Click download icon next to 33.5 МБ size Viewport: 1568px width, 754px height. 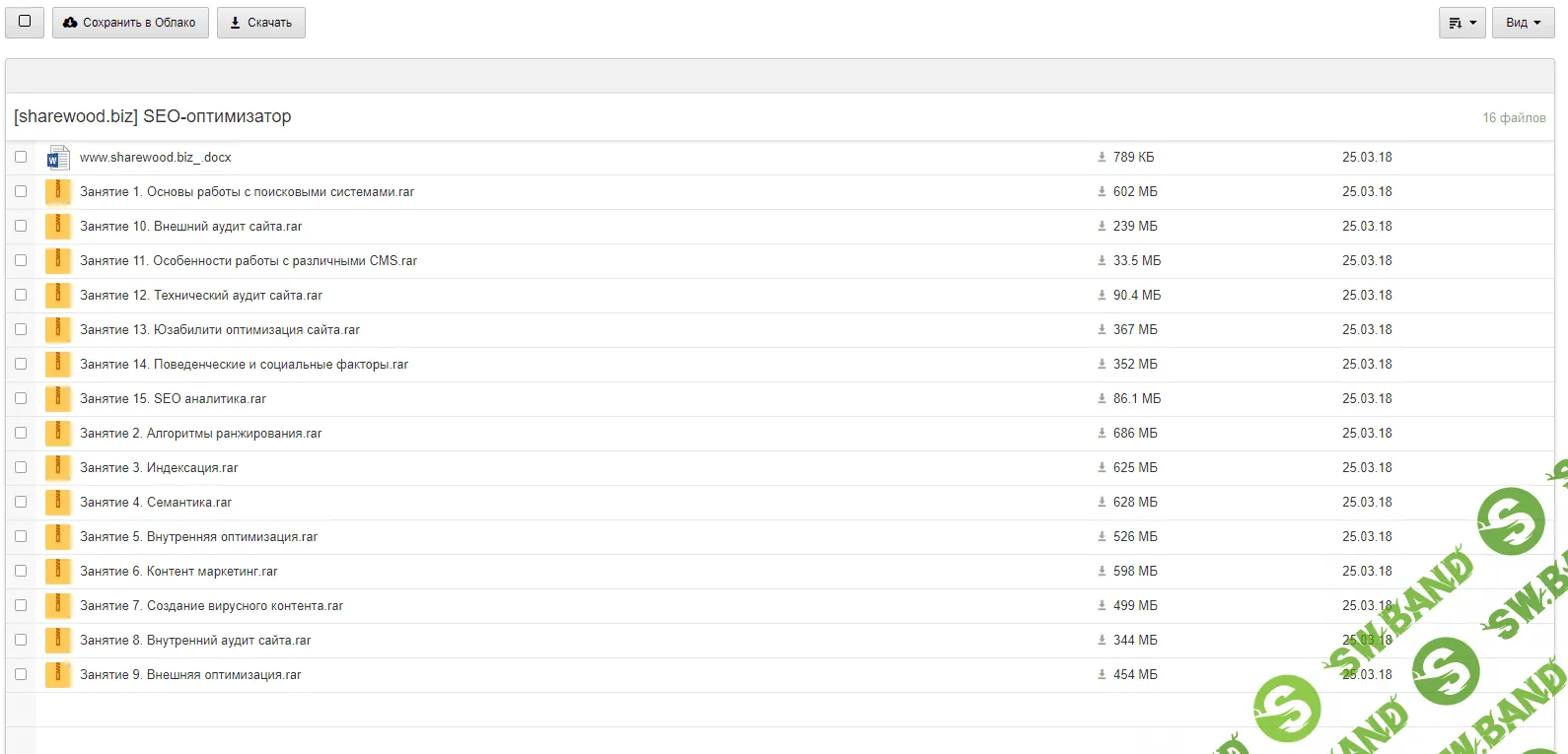pos(1102,261)
